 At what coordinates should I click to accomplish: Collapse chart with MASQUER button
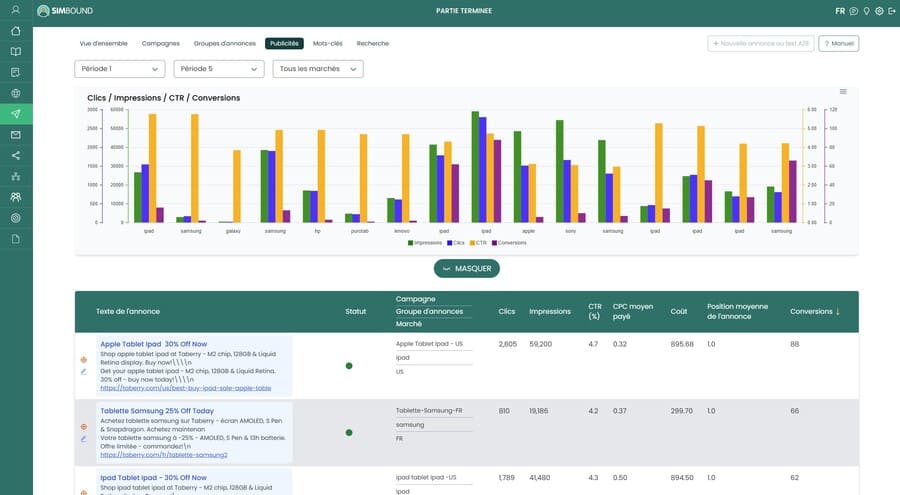click(467, 268)
